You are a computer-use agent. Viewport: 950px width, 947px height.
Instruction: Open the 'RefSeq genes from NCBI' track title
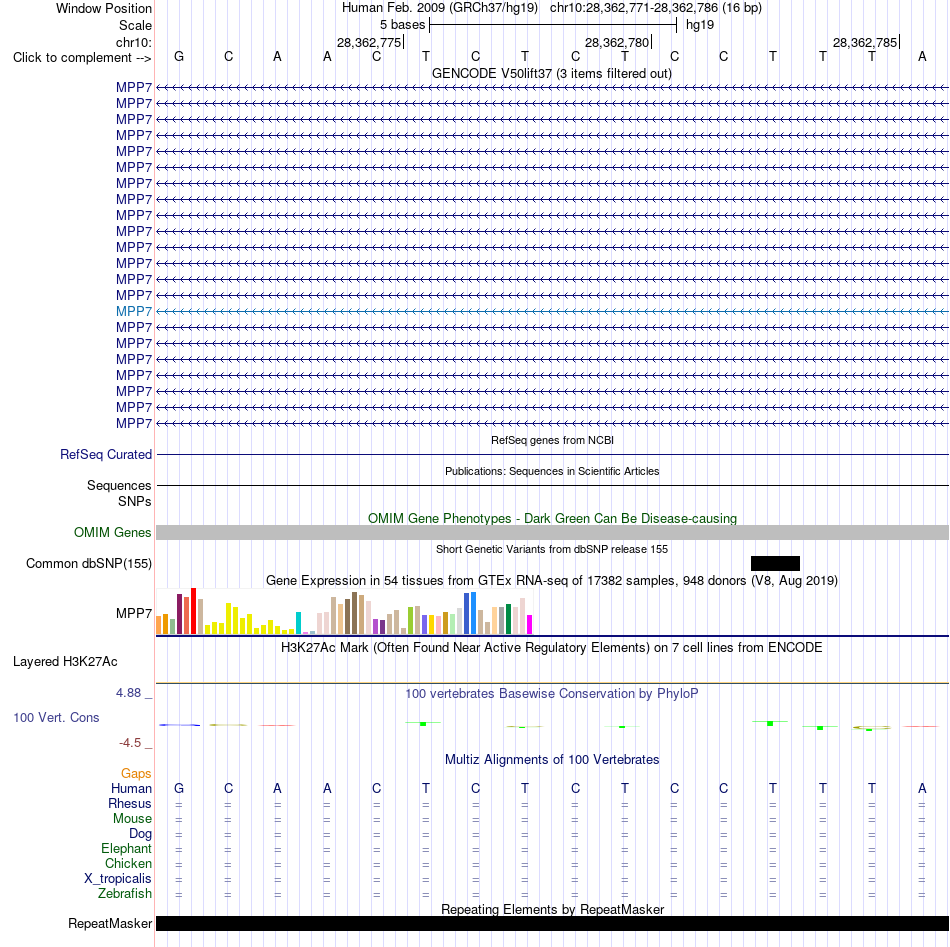click(x=552, y=440)
